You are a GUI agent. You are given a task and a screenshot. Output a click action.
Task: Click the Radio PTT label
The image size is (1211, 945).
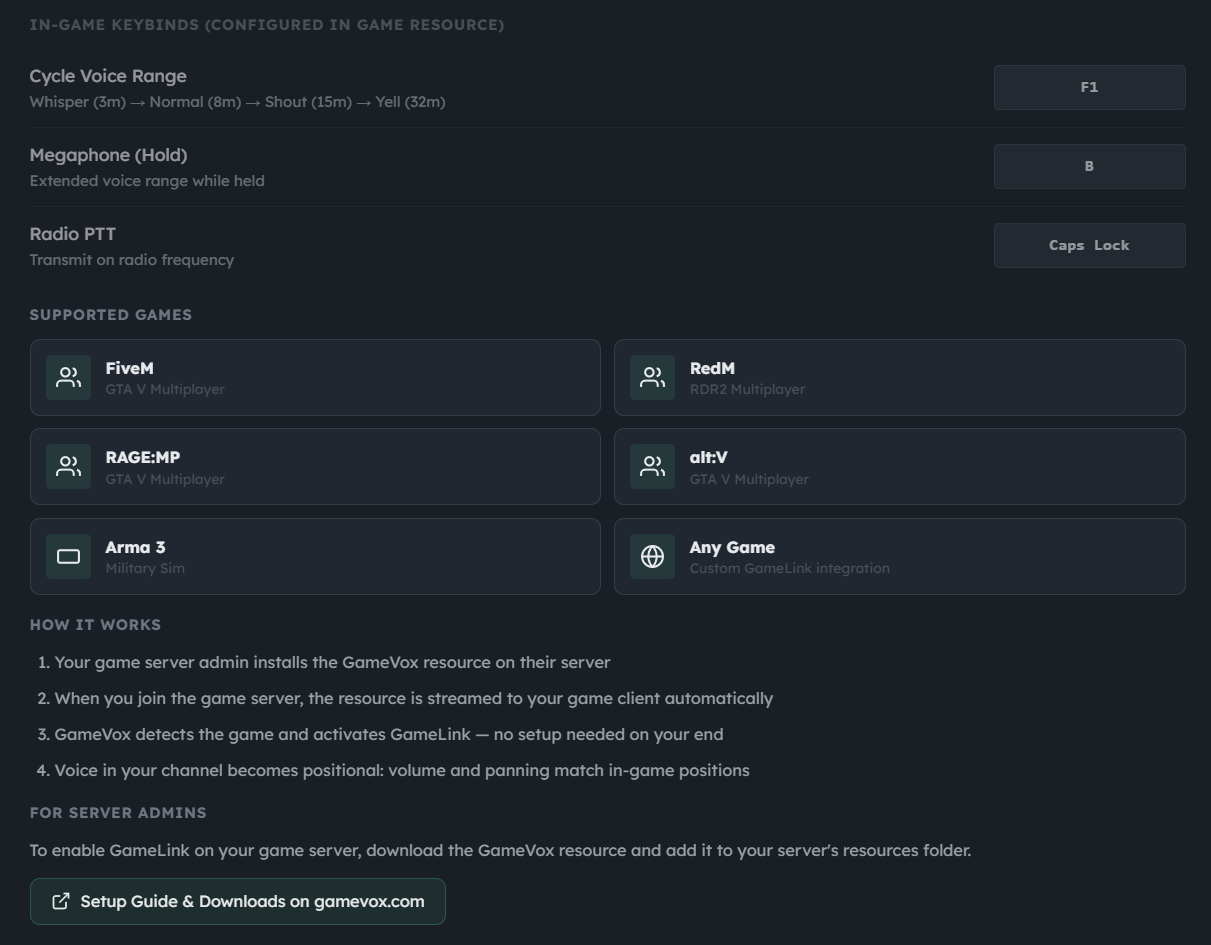click(x=73, y=234)
